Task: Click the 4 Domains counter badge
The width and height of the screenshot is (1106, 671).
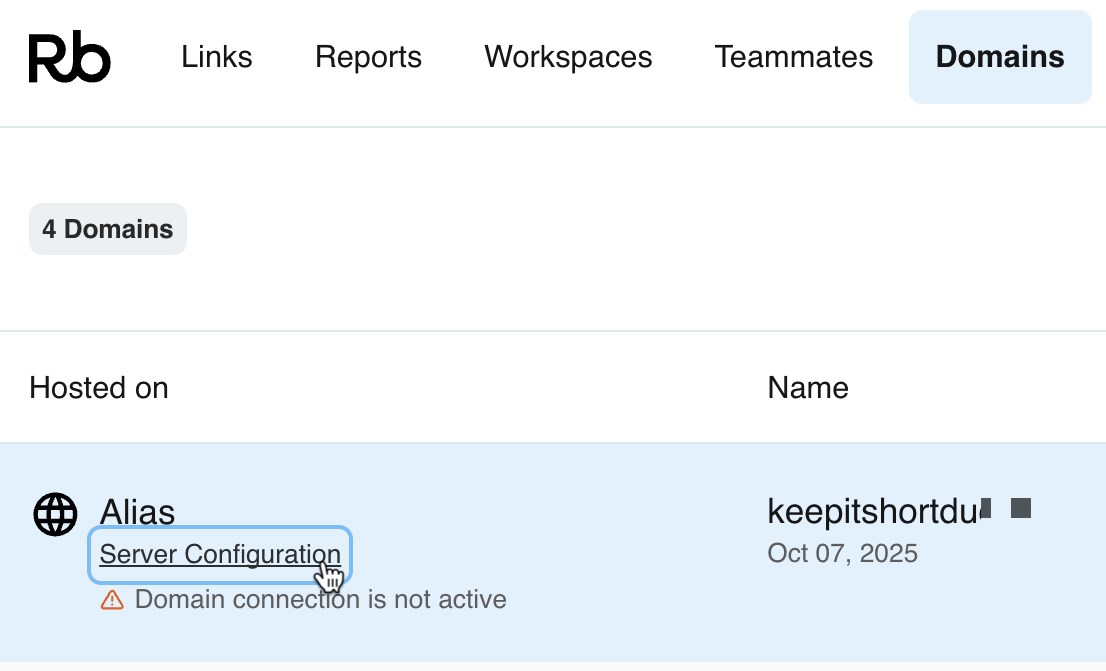Action: (x=107, y=228)
